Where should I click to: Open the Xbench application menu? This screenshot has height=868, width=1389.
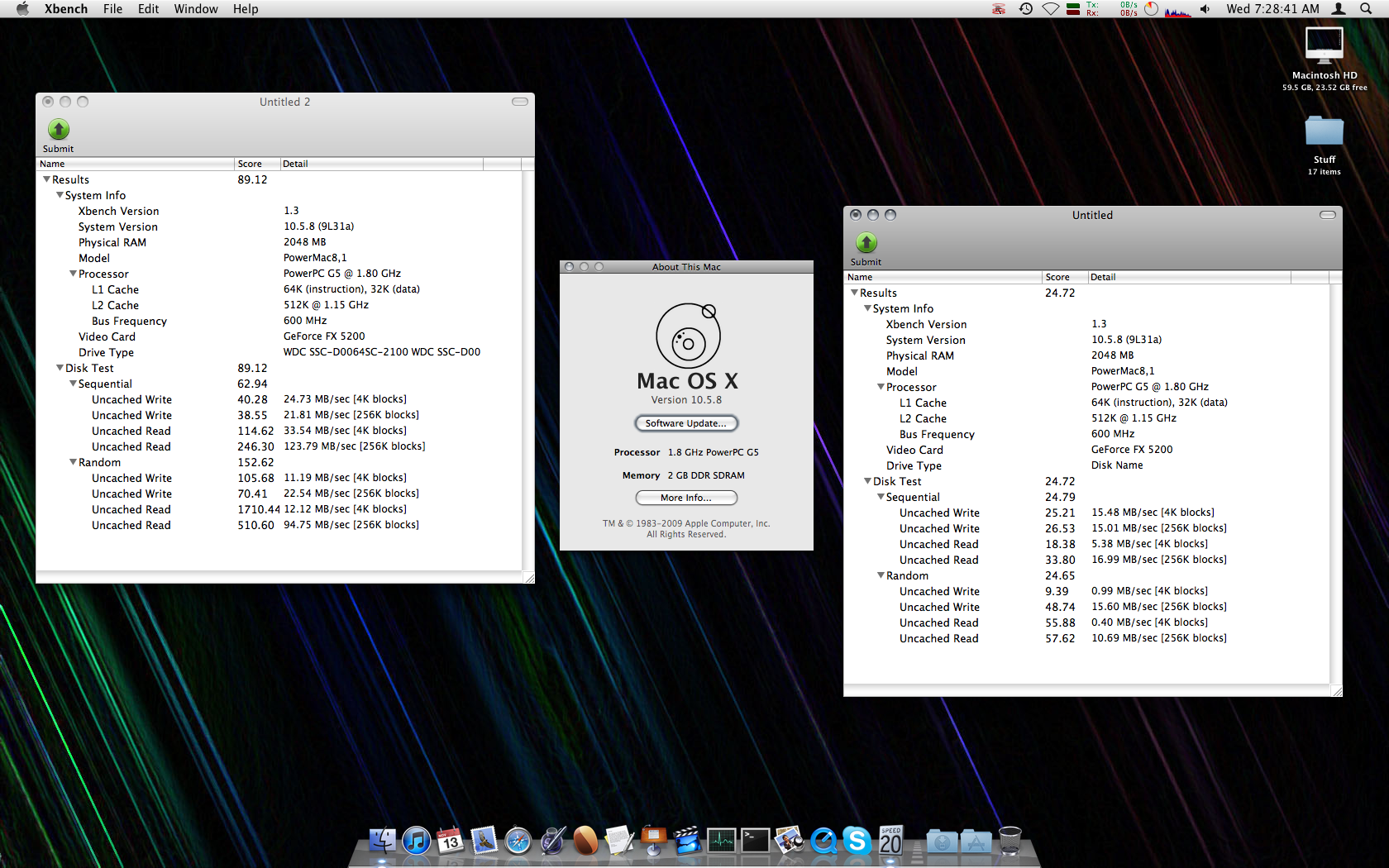(x=65, y=8)
